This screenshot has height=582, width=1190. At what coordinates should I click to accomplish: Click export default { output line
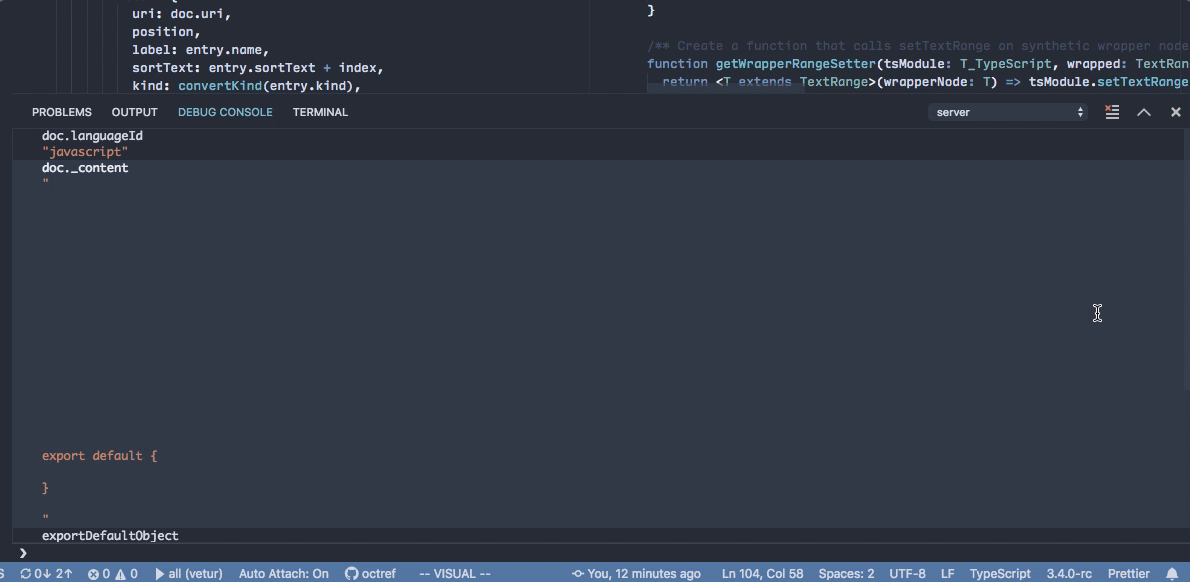click(x=99, y=456)
